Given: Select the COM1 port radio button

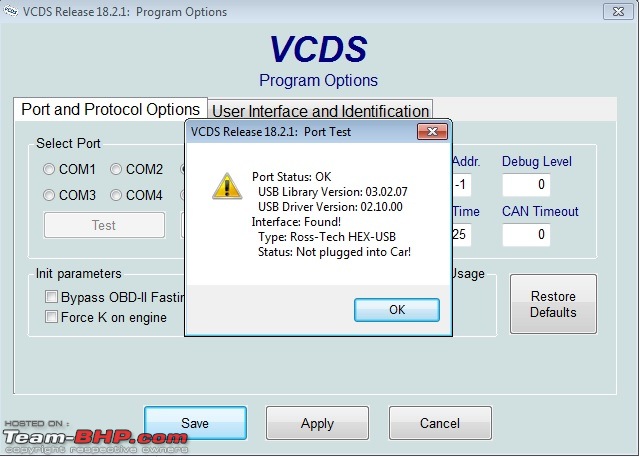Looking at the screenshot, I should coord(49,169).
